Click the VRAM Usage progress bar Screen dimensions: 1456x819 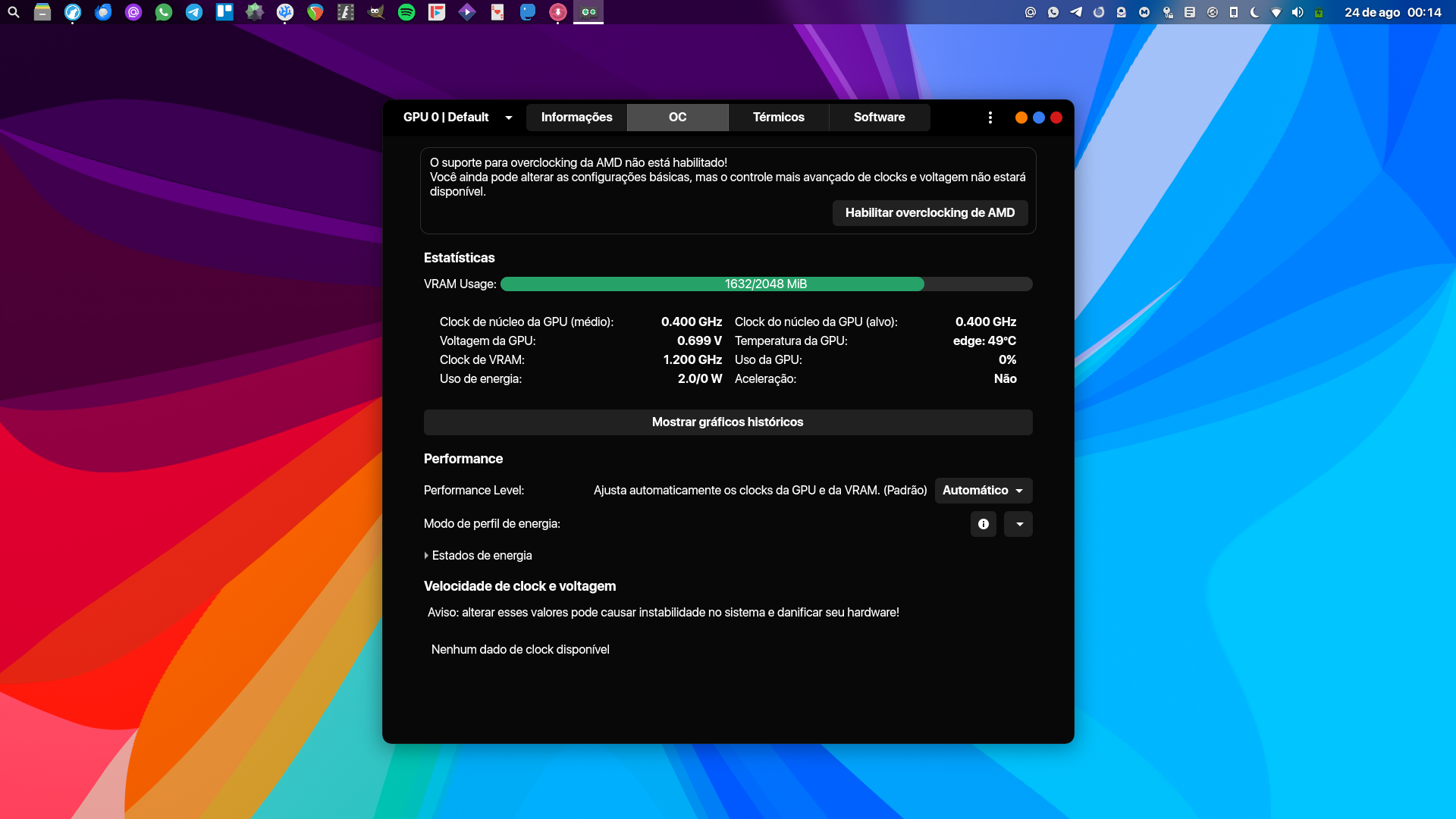coord(766,284)
